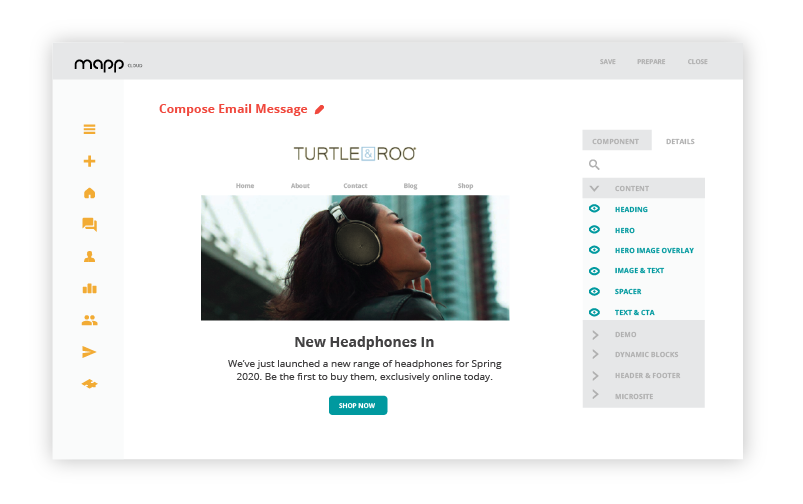The width and height of the screenshot is (803, 504).
Task: Click the Turtle & Roo logo in the email
Action: tap(354, 154)
